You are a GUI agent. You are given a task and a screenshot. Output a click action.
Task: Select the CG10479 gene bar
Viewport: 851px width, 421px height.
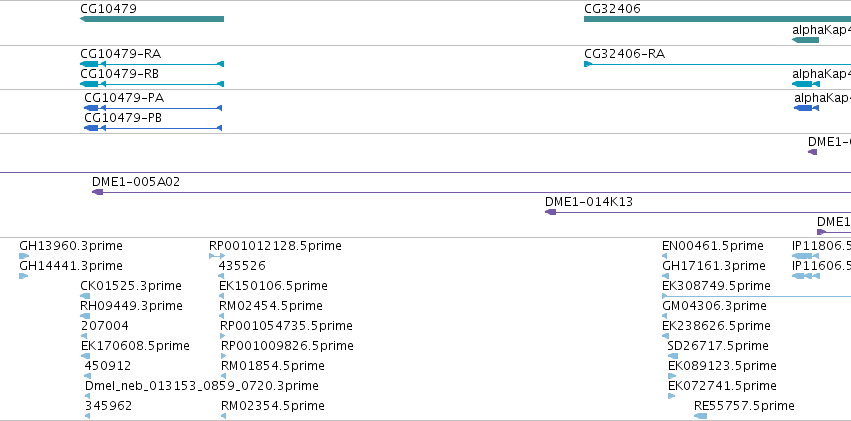[152, 19]
